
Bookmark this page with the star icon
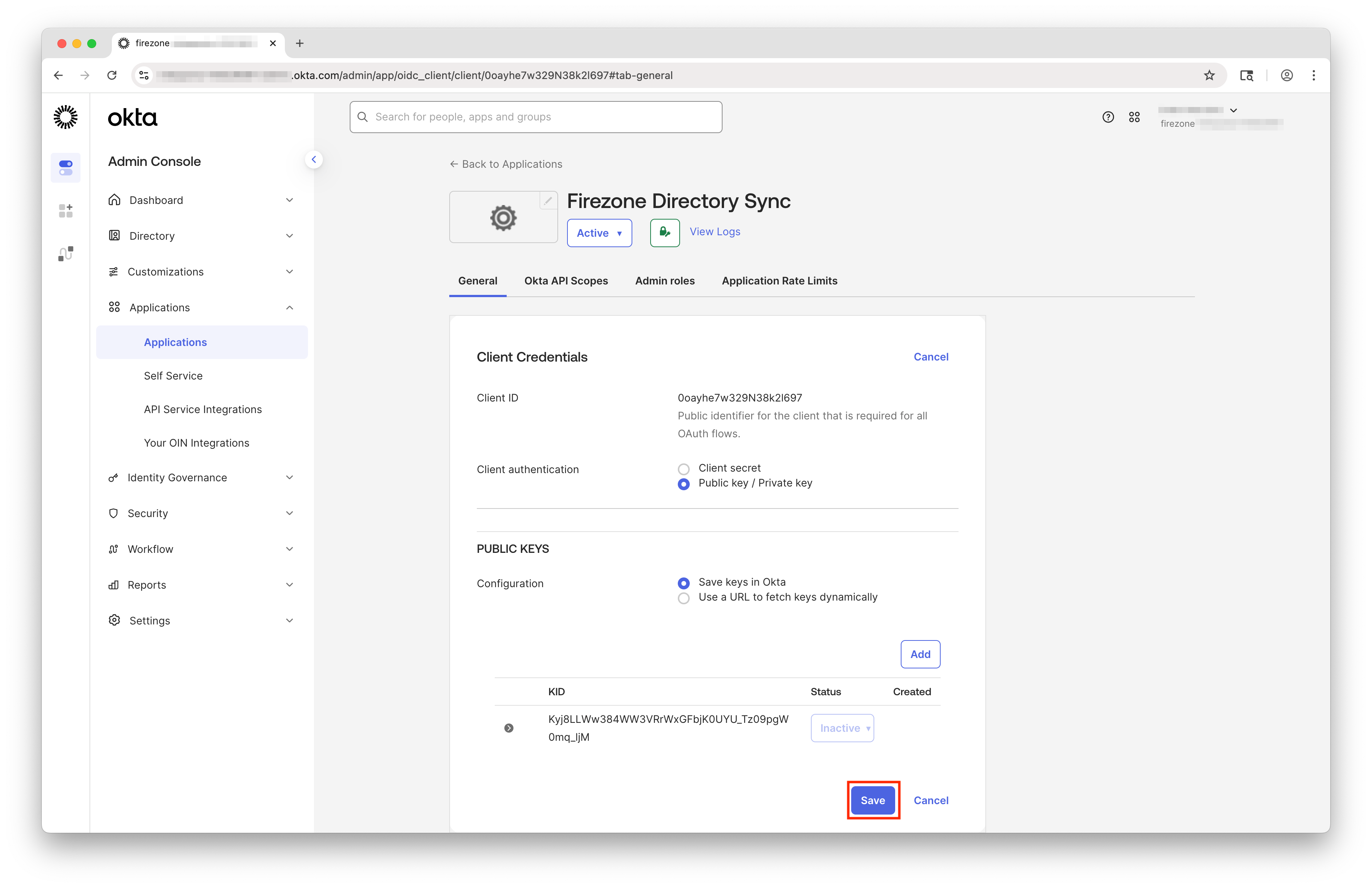(1209, 75)
